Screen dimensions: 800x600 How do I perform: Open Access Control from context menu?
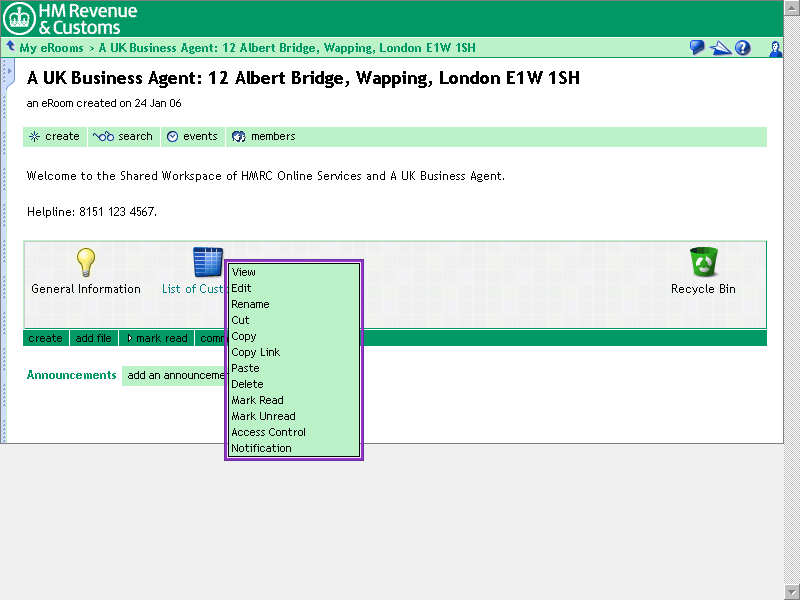pos(268,432)
